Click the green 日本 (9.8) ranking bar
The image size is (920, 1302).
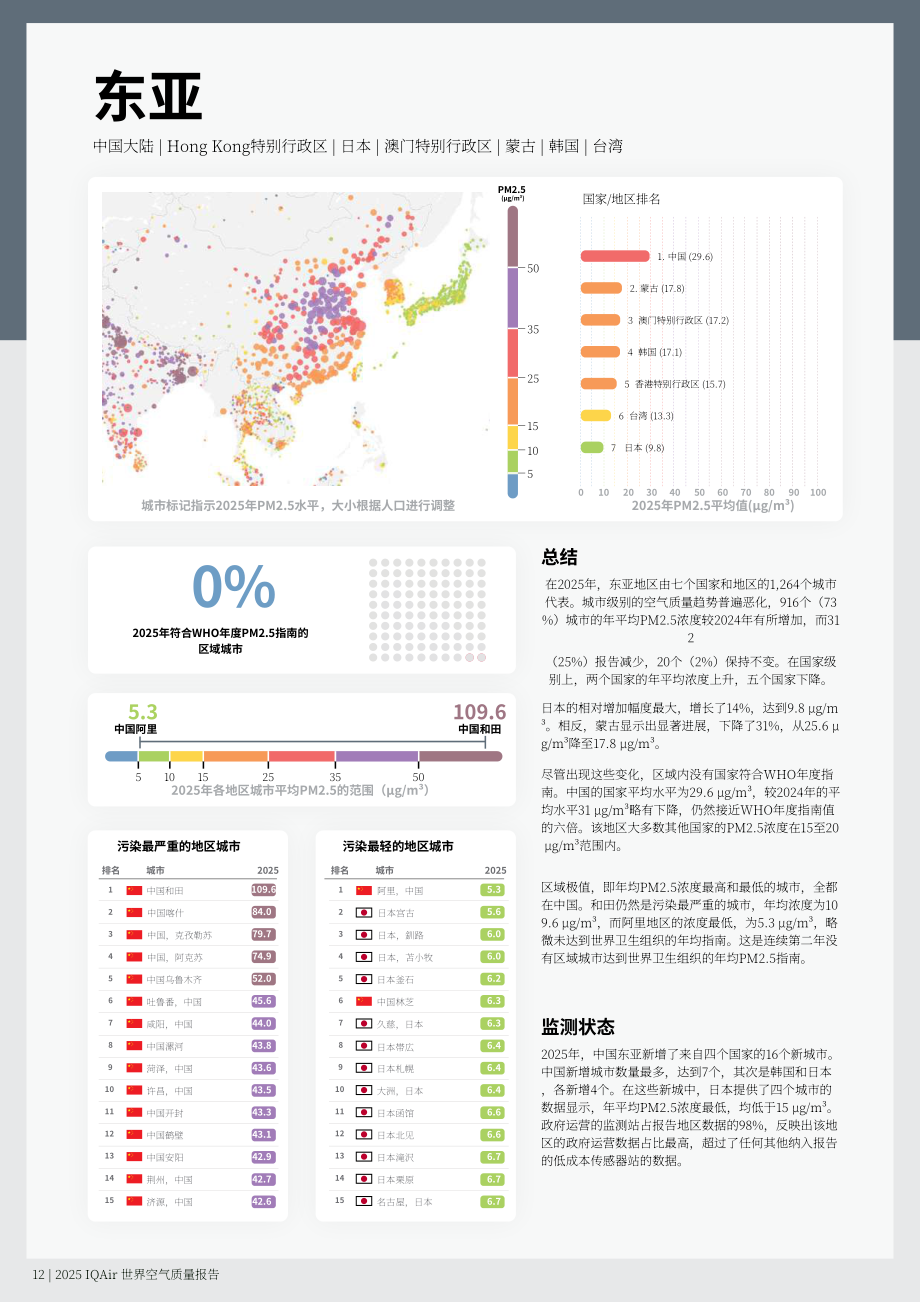tap(592, 447)
